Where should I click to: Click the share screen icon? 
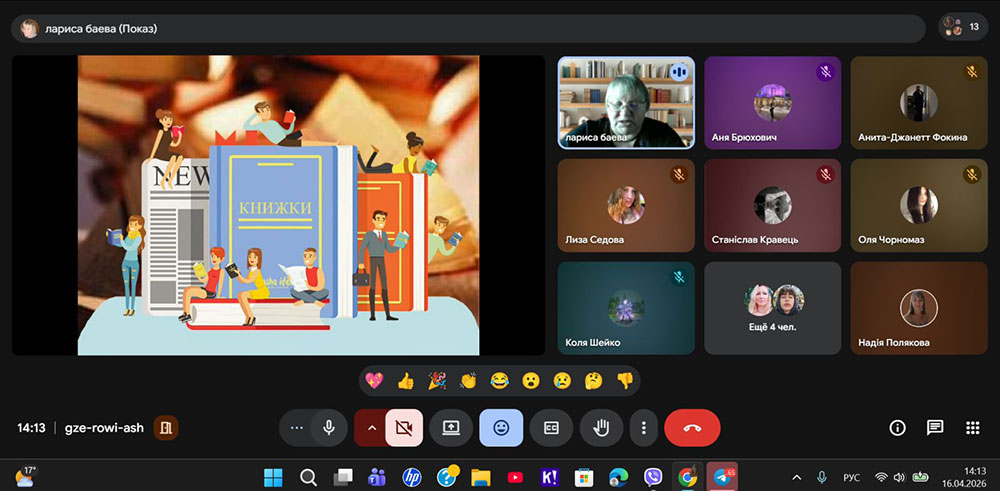pos(451,428)
